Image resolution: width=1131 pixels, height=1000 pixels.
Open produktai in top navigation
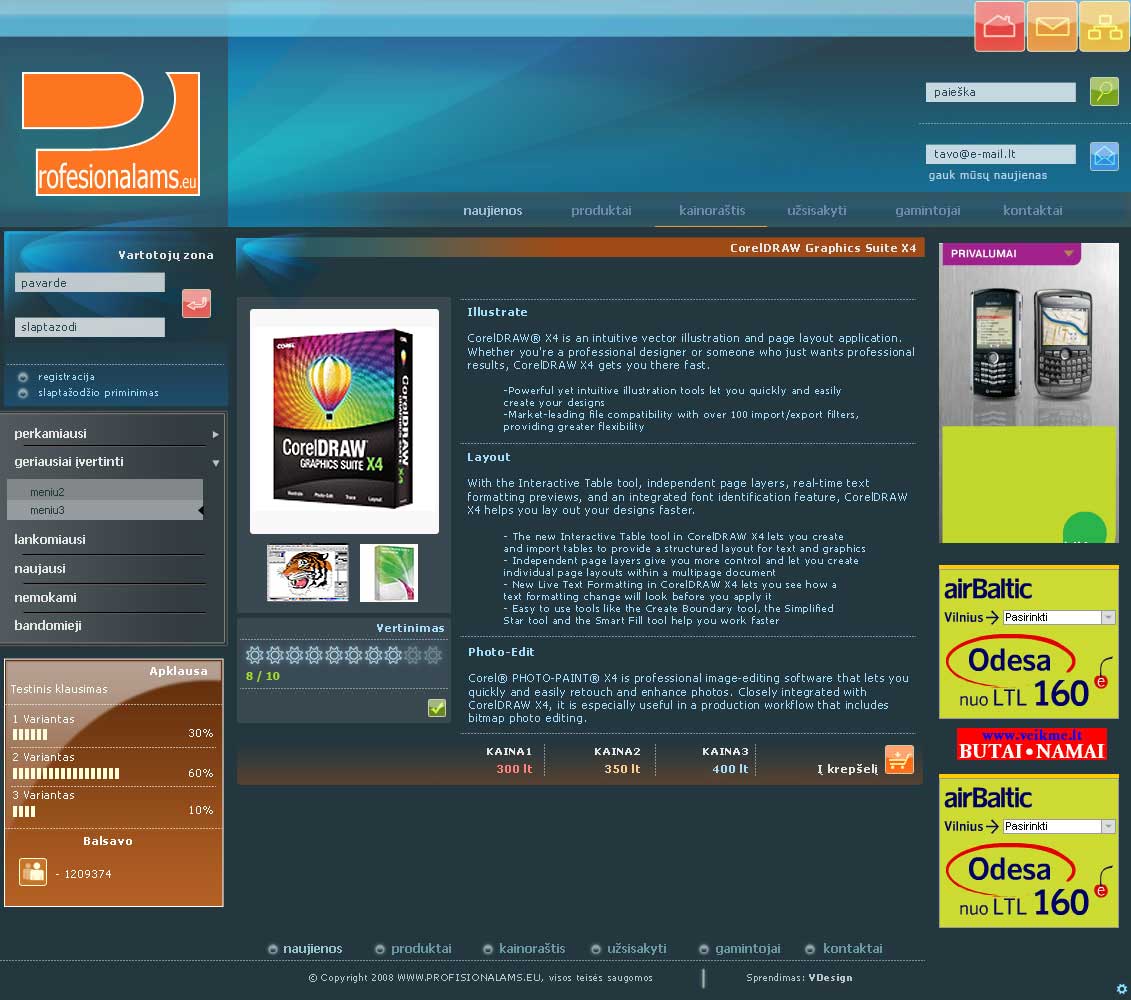click(x=601, y=211)
